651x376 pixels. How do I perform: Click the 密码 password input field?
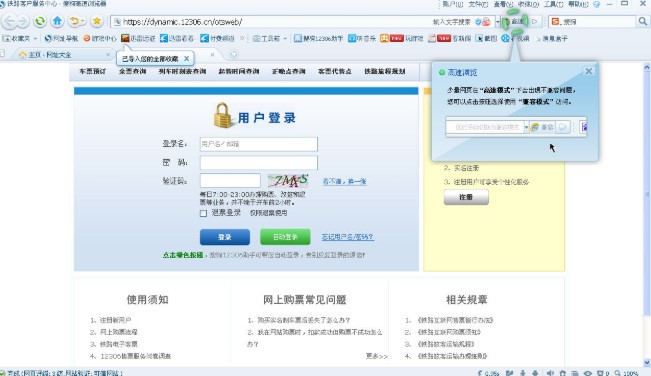[259, 163]
